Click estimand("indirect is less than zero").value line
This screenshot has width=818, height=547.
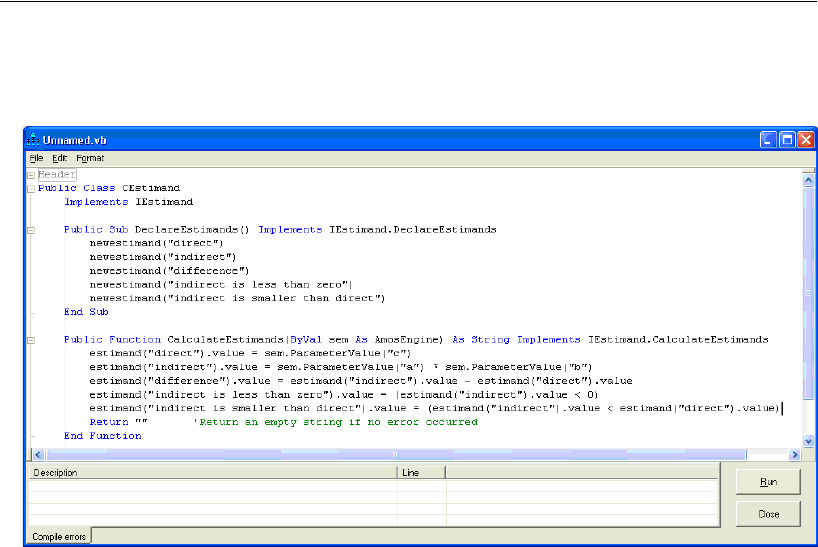tap(344, 395)
